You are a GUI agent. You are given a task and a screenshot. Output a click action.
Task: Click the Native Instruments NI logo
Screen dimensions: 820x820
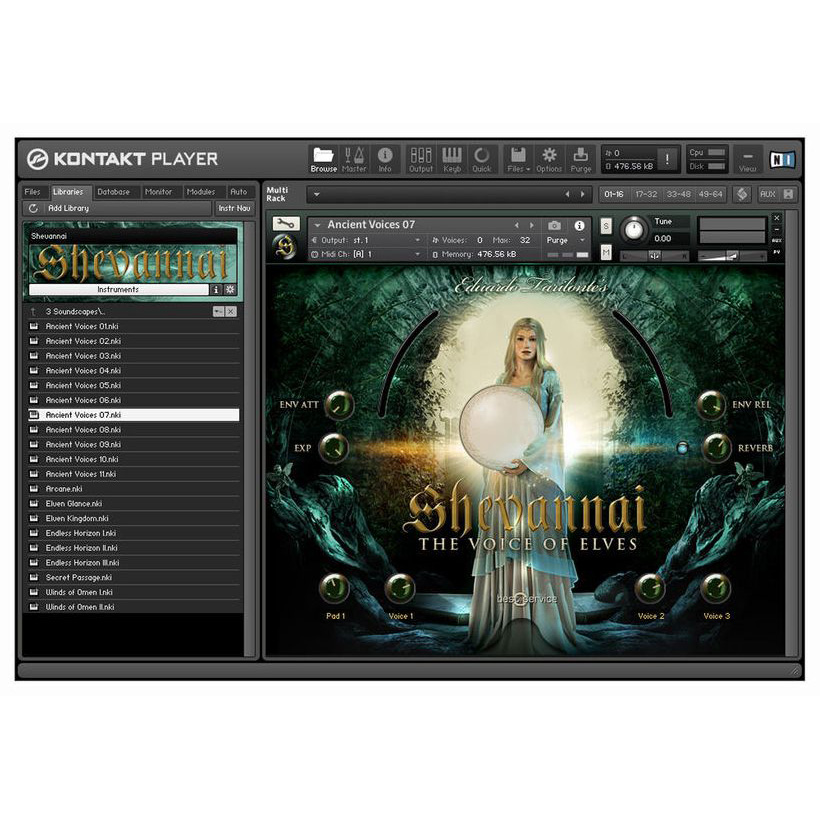click(782, 159)
